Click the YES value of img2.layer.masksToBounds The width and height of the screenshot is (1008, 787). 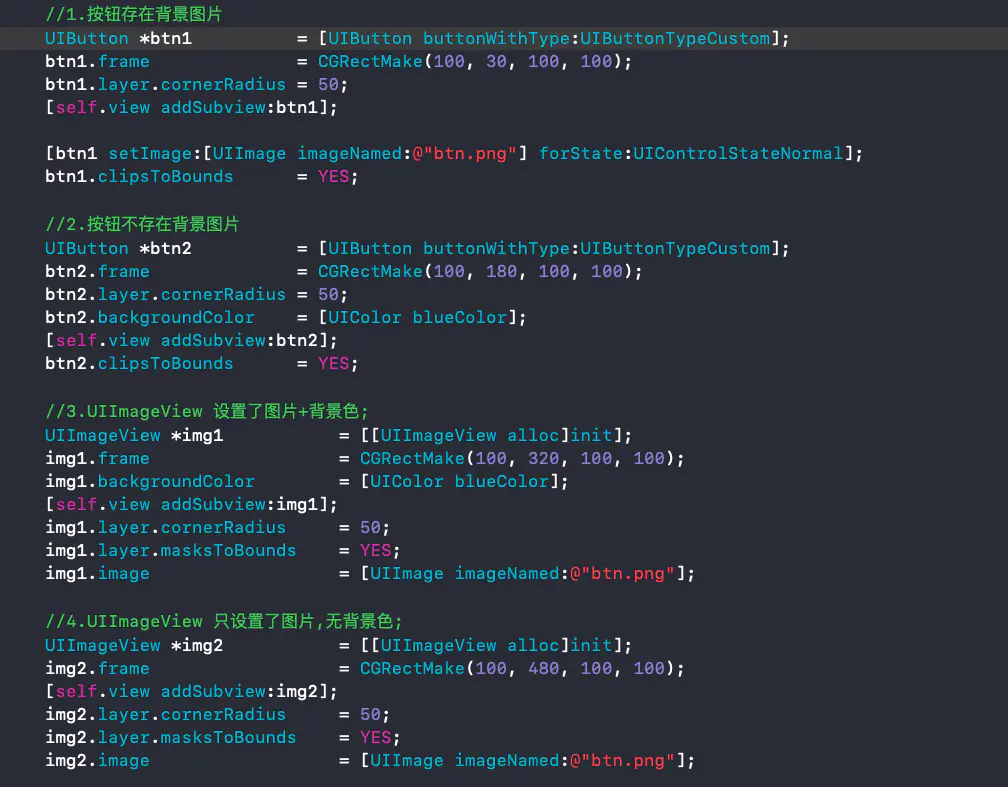375,738
